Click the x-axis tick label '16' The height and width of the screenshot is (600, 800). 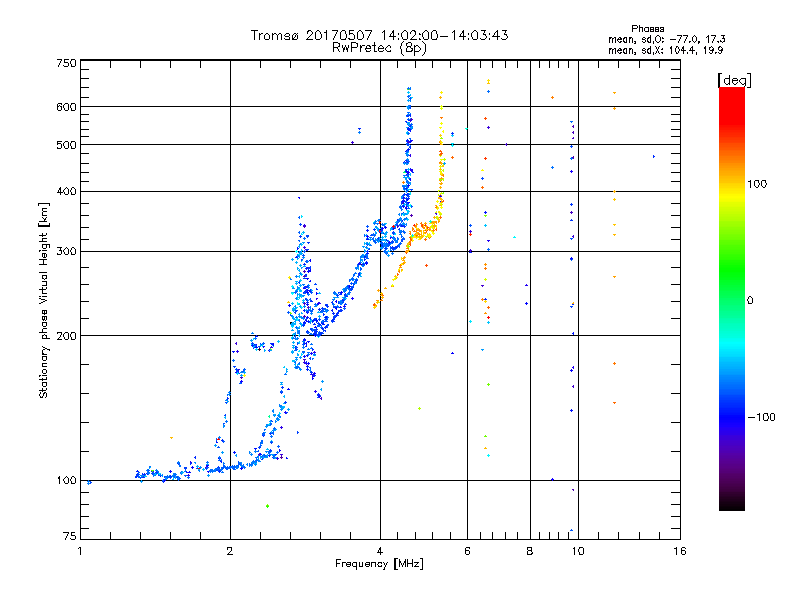coord(680,551)
